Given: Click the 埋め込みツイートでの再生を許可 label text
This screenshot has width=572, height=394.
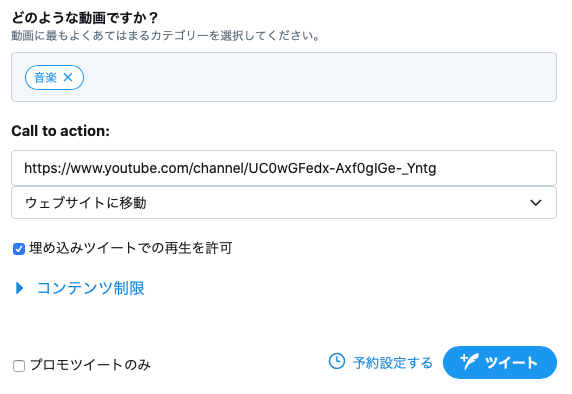Looking at the screenshot, I should [131, 248].
